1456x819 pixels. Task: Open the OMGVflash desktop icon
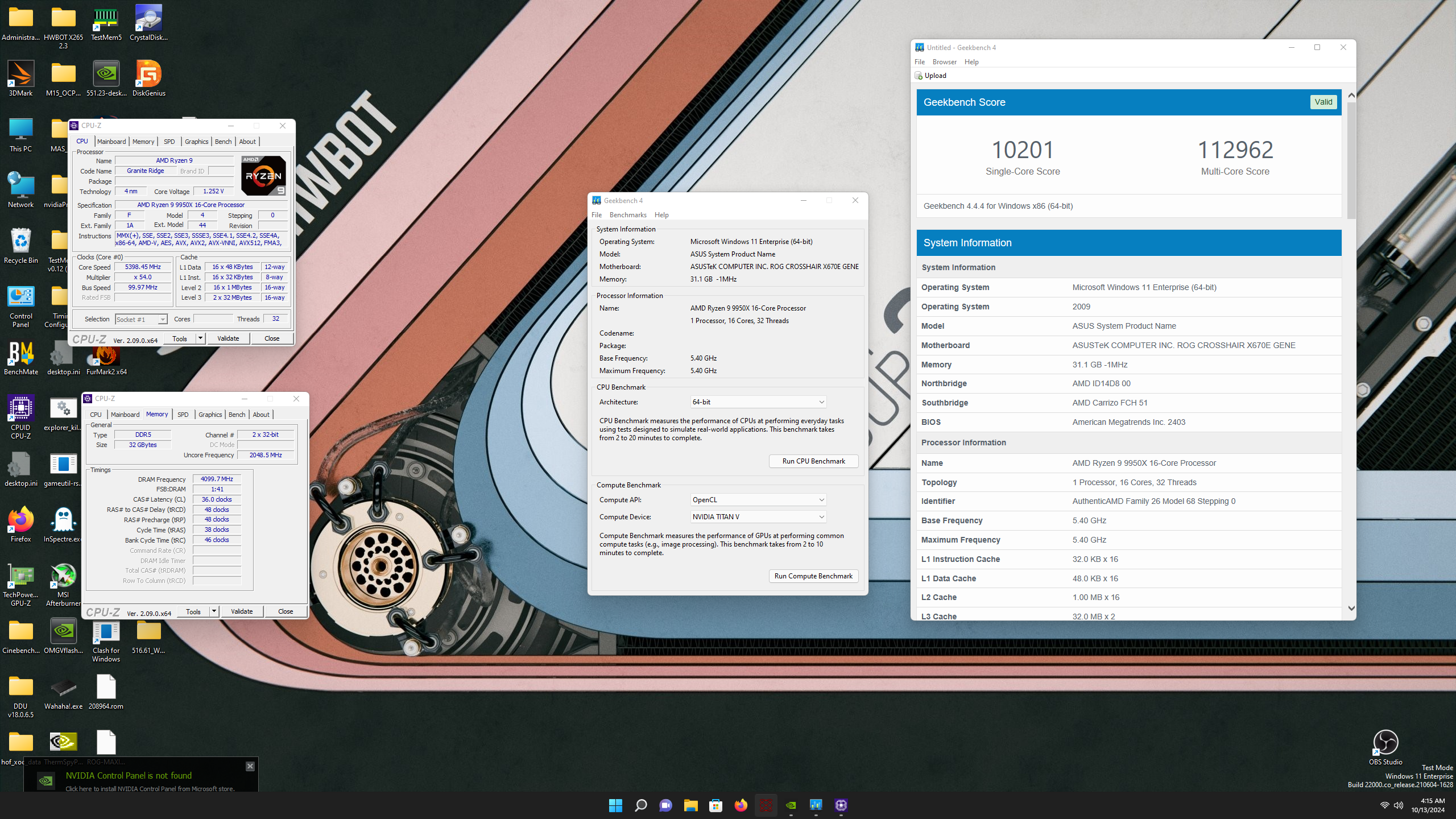click(x=63, y=636)
